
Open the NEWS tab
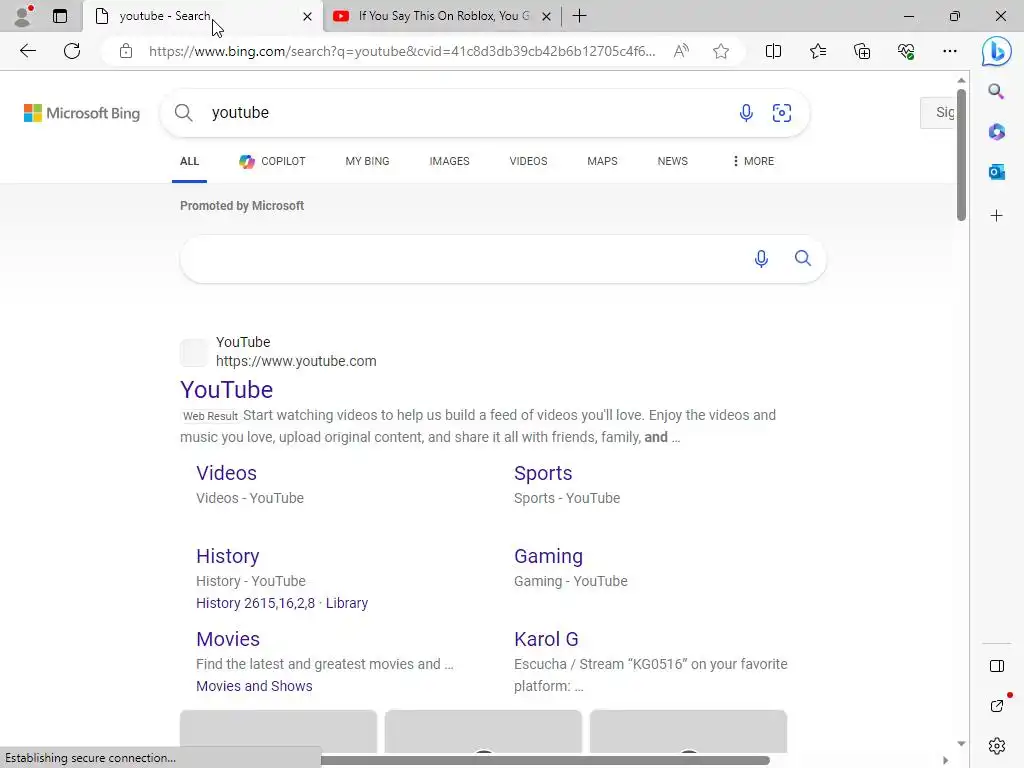pyautogui.click(x=672, y=161)
